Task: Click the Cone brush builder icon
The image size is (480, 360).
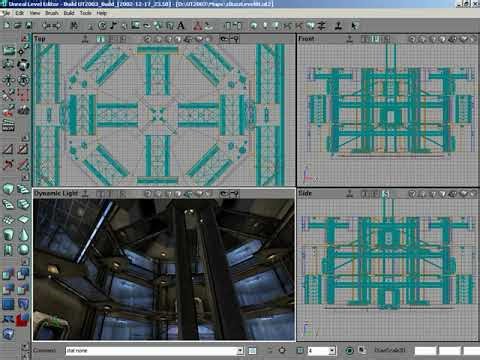Action: click(x=23, y=234)
